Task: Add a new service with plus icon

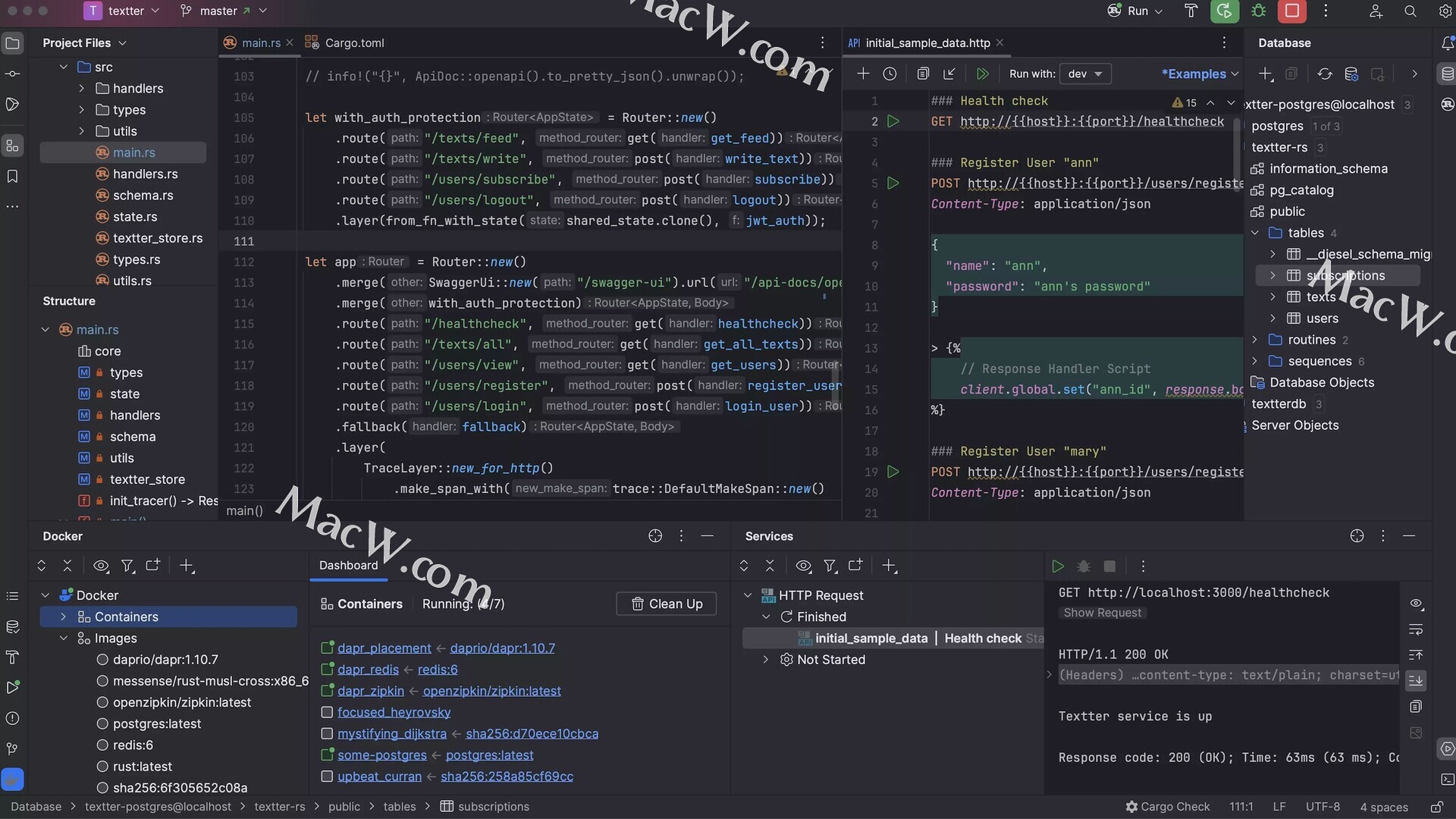Action: (889, 566)
